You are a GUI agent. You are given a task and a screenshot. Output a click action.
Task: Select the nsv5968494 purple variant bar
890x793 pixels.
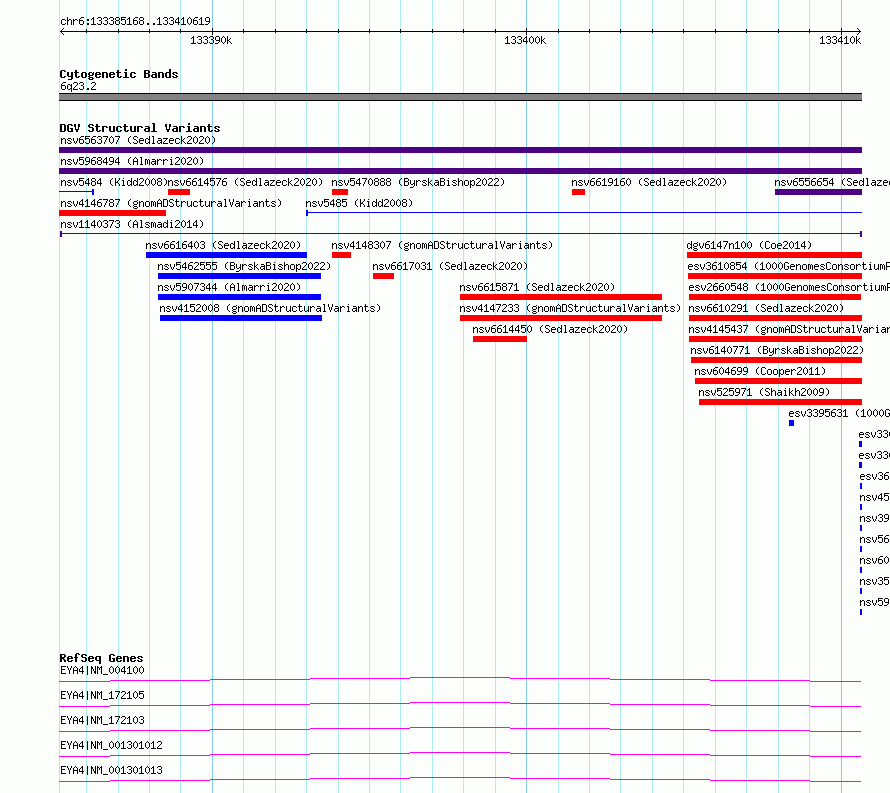[x=460, y=171]
